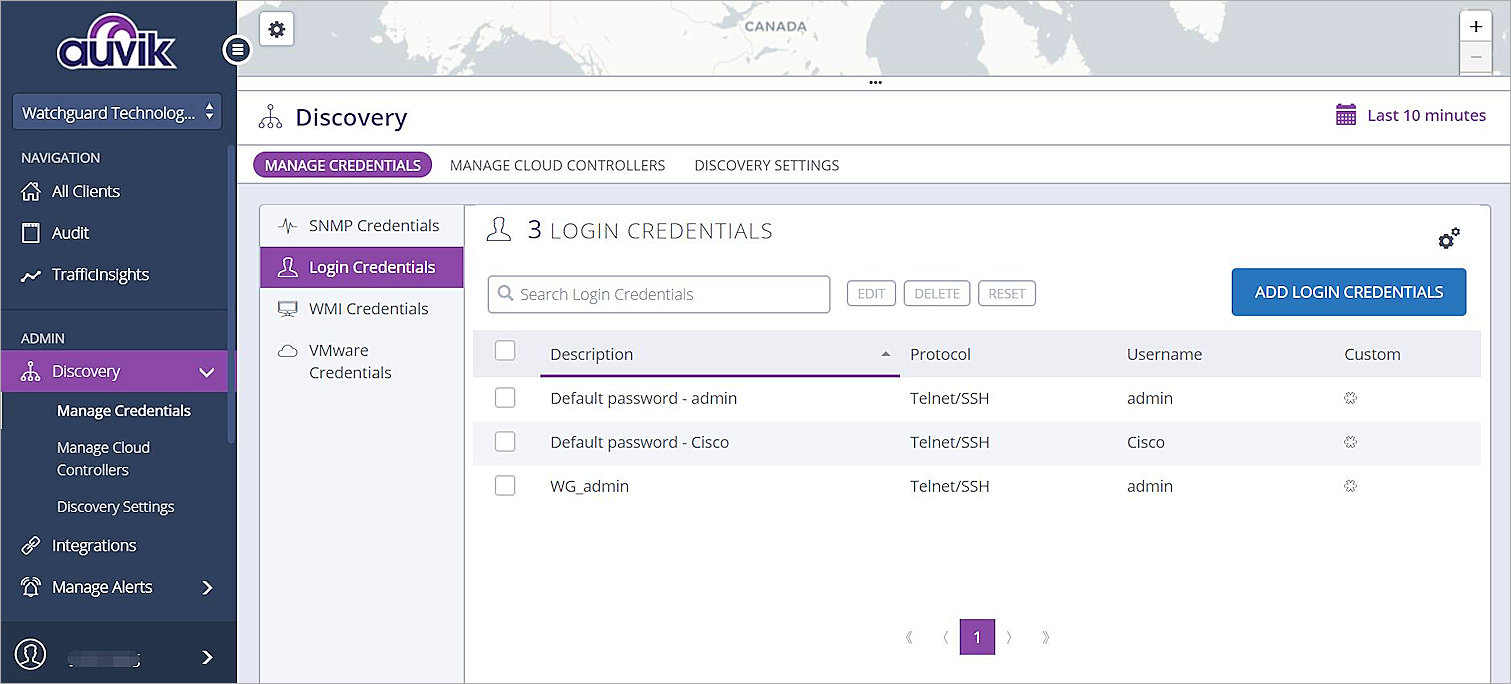Switch to Manage Cloud Controllers tab
Viewport: 1511px width, 684px height.
pyautogui.click(x=557, y=165)
